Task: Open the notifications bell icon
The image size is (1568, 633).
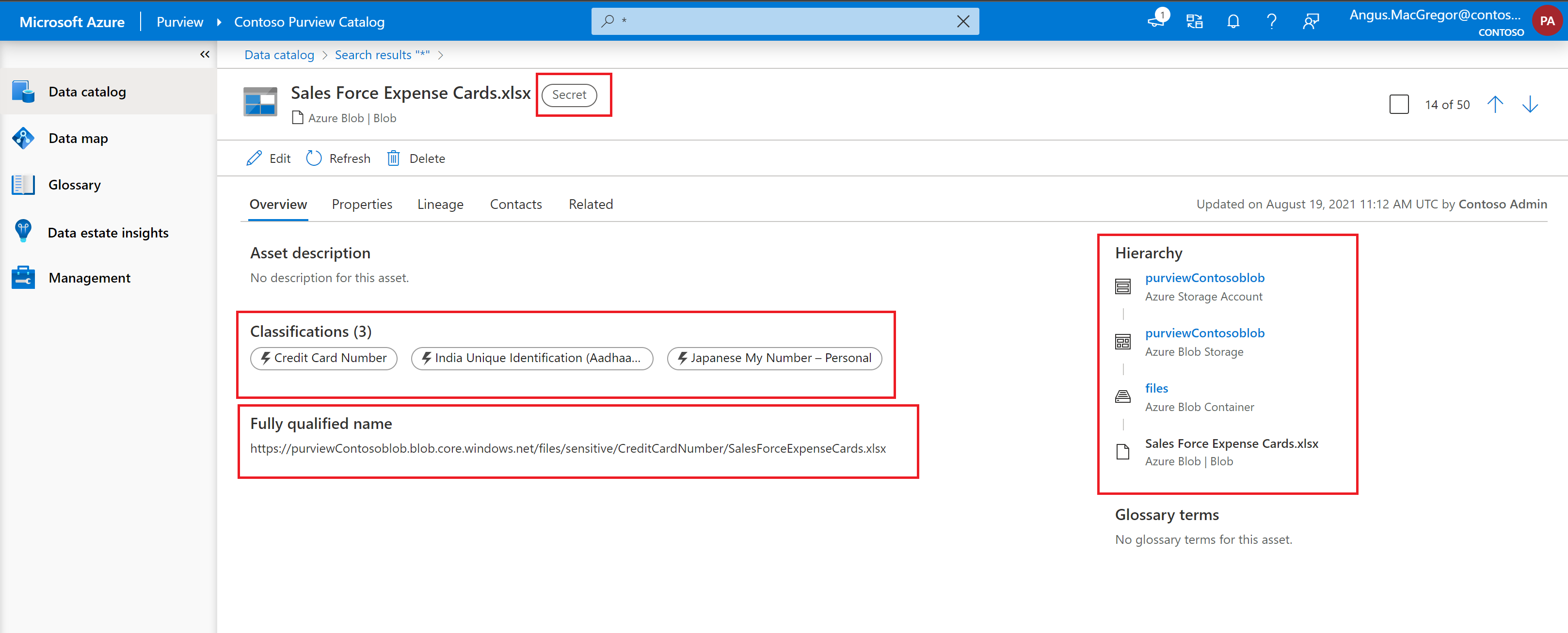Action: click(x=1232, y=22)
